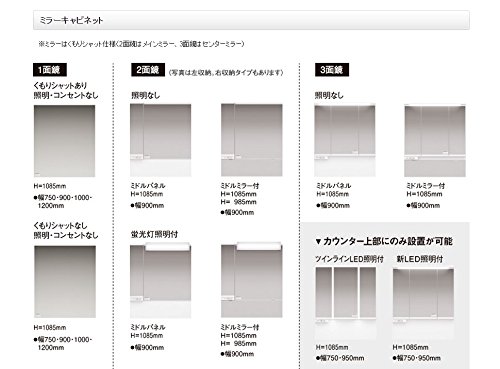
Task: Open 2面鏡 蛍光灯照明付 ミドルパネル image
Action: [160, 280]
